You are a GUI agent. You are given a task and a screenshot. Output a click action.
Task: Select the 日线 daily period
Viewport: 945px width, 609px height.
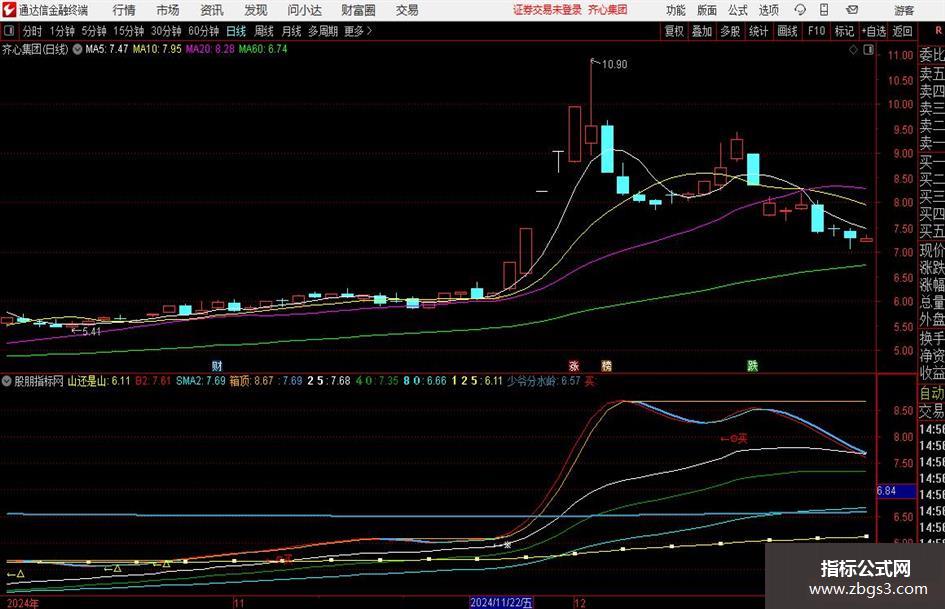pyautogui.click(x=236, y=31)
